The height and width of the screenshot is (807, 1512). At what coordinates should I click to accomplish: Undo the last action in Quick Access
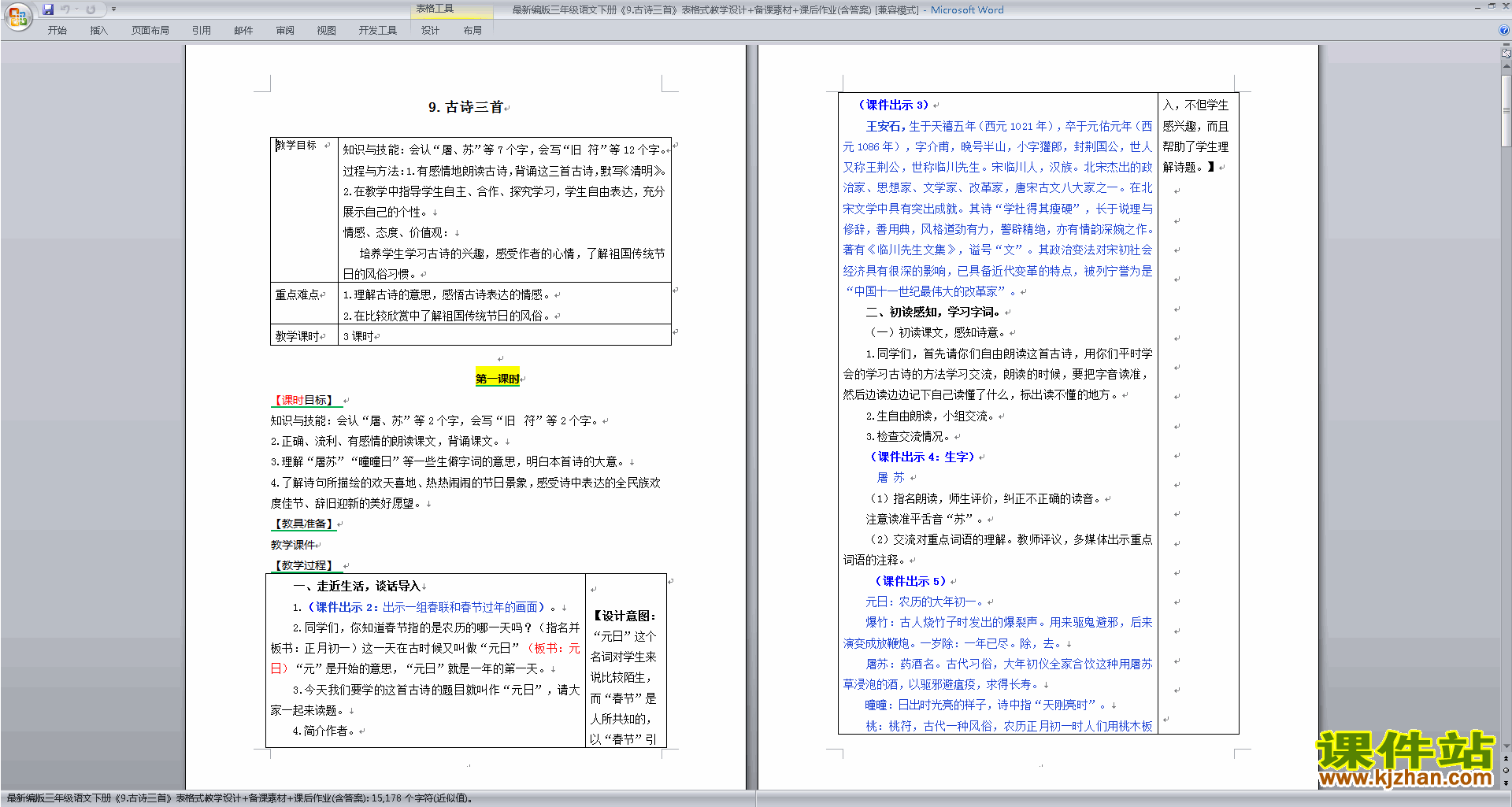point(65,9)
